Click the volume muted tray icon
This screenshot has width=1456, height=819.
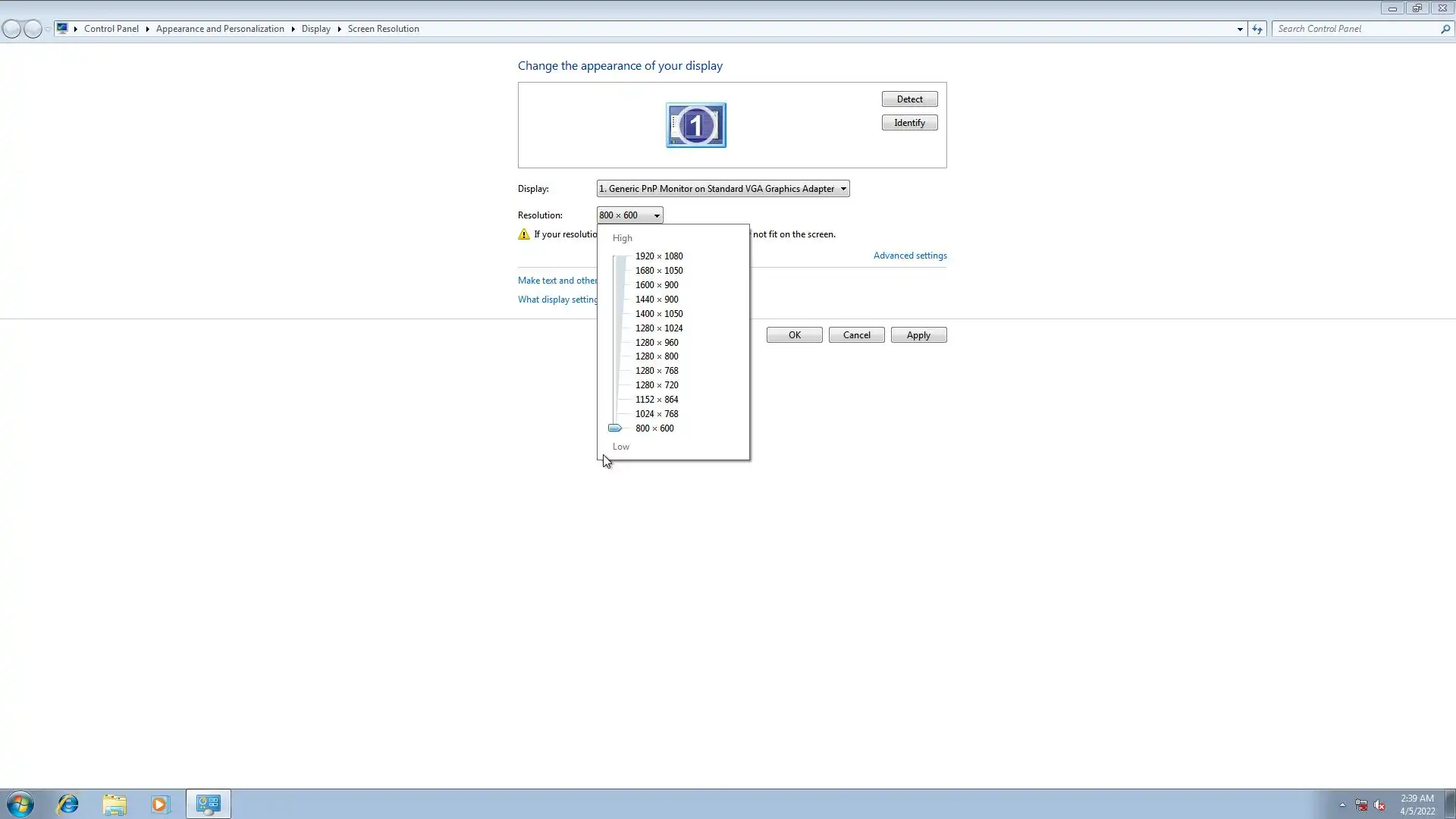(1379, 805)
